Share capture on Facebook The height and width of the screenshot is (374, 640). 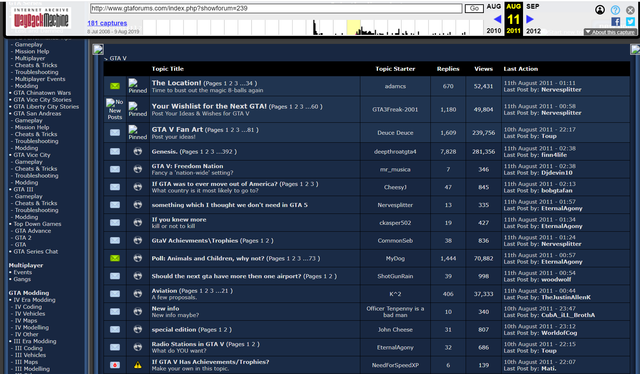point(616,22)
